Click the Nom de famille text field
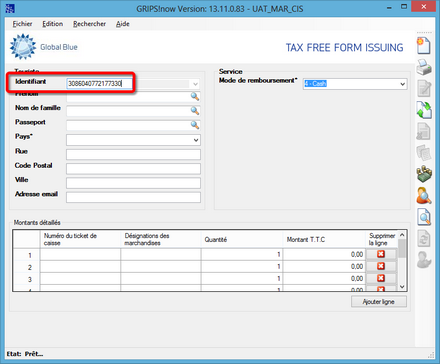Image resolution: width=440 pixels, height=364 pixels. (x=128, y=111)
